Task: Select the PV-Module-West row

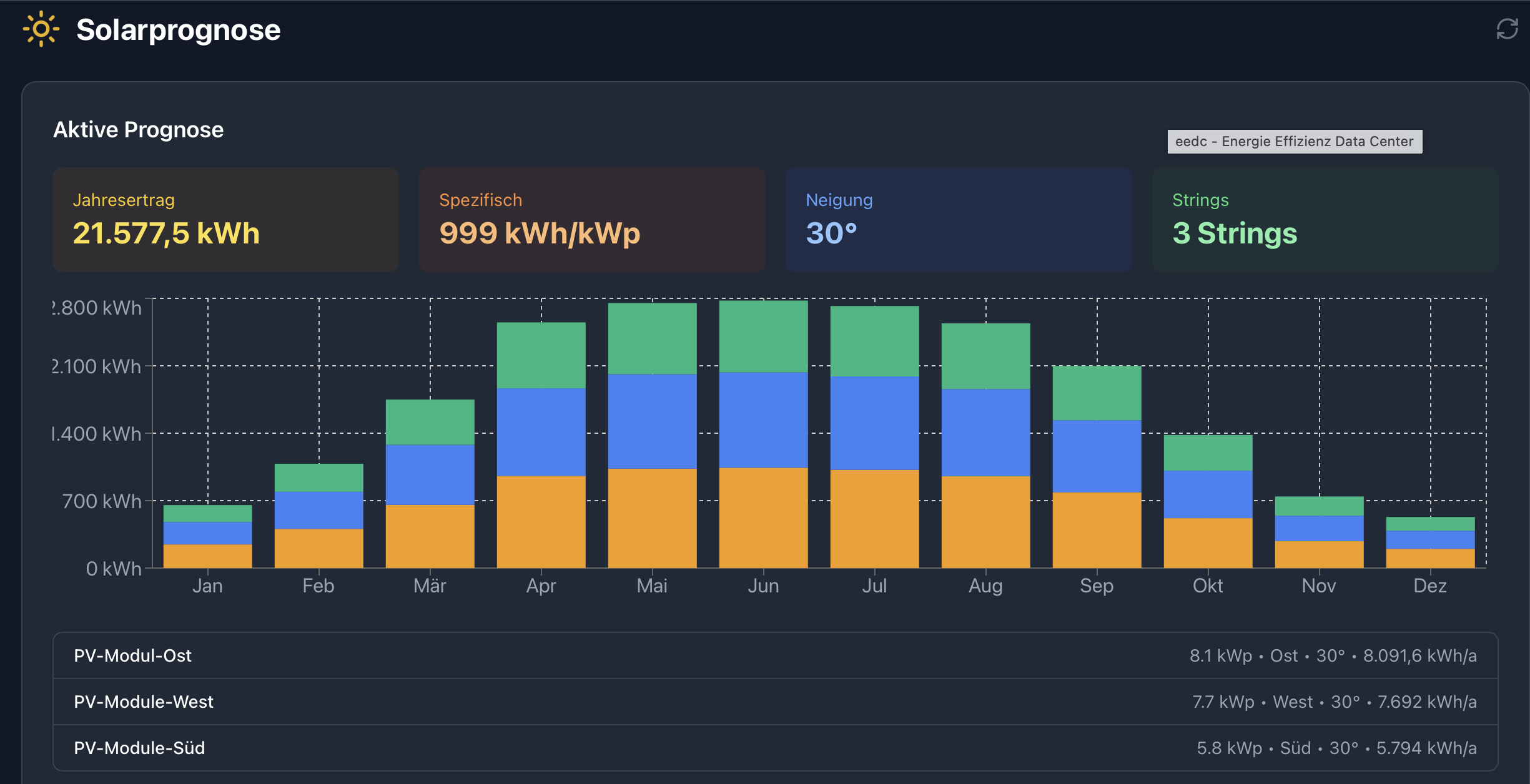Action: (775, 702)
